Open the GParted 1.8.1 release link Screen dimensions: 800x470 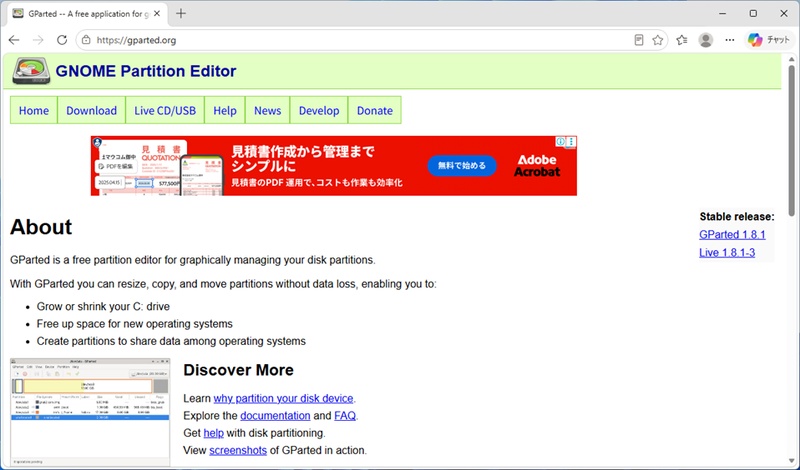click(x=732, y=234)
